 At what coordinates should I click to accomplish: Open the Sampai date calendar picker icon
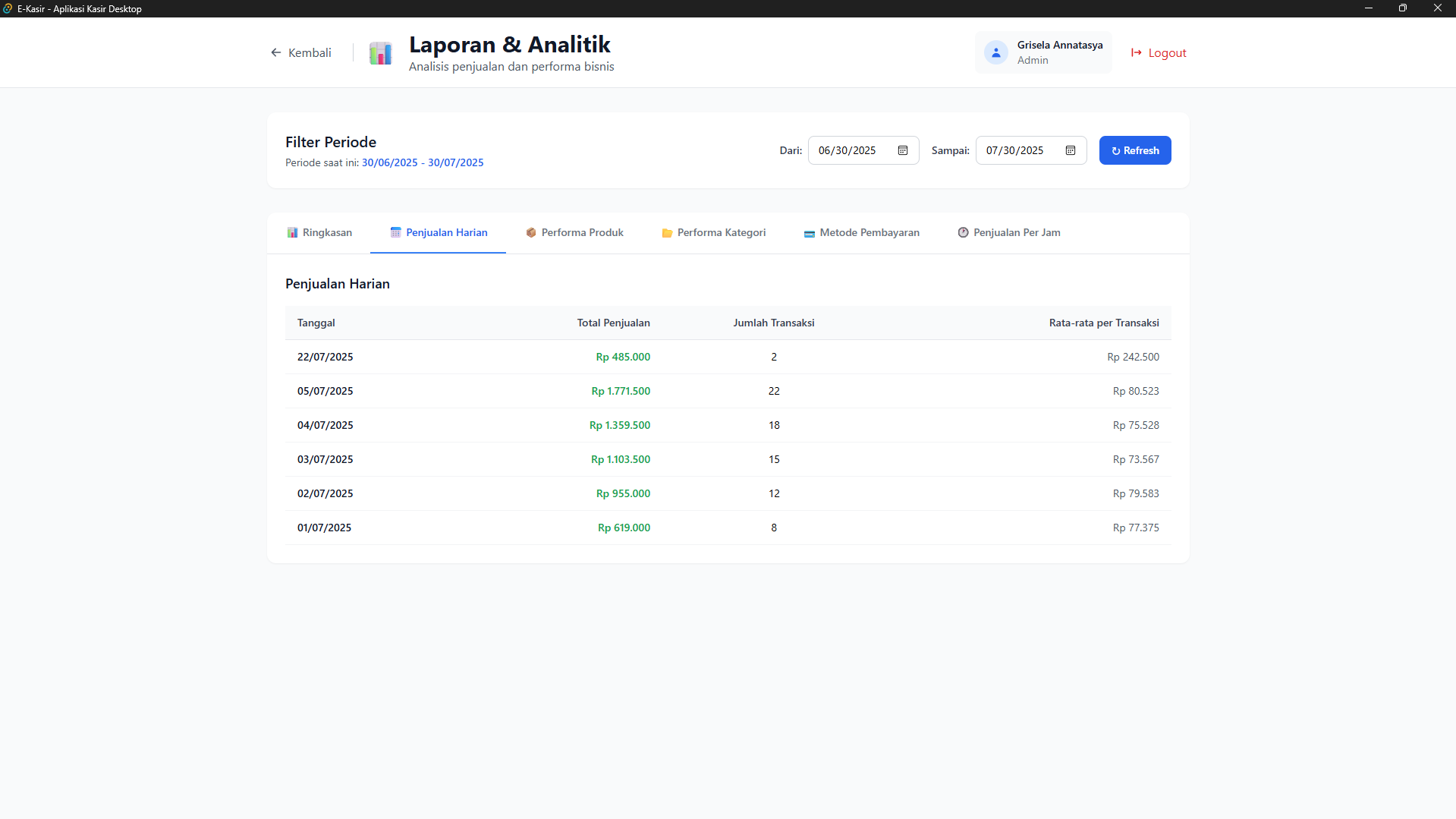1071,150
